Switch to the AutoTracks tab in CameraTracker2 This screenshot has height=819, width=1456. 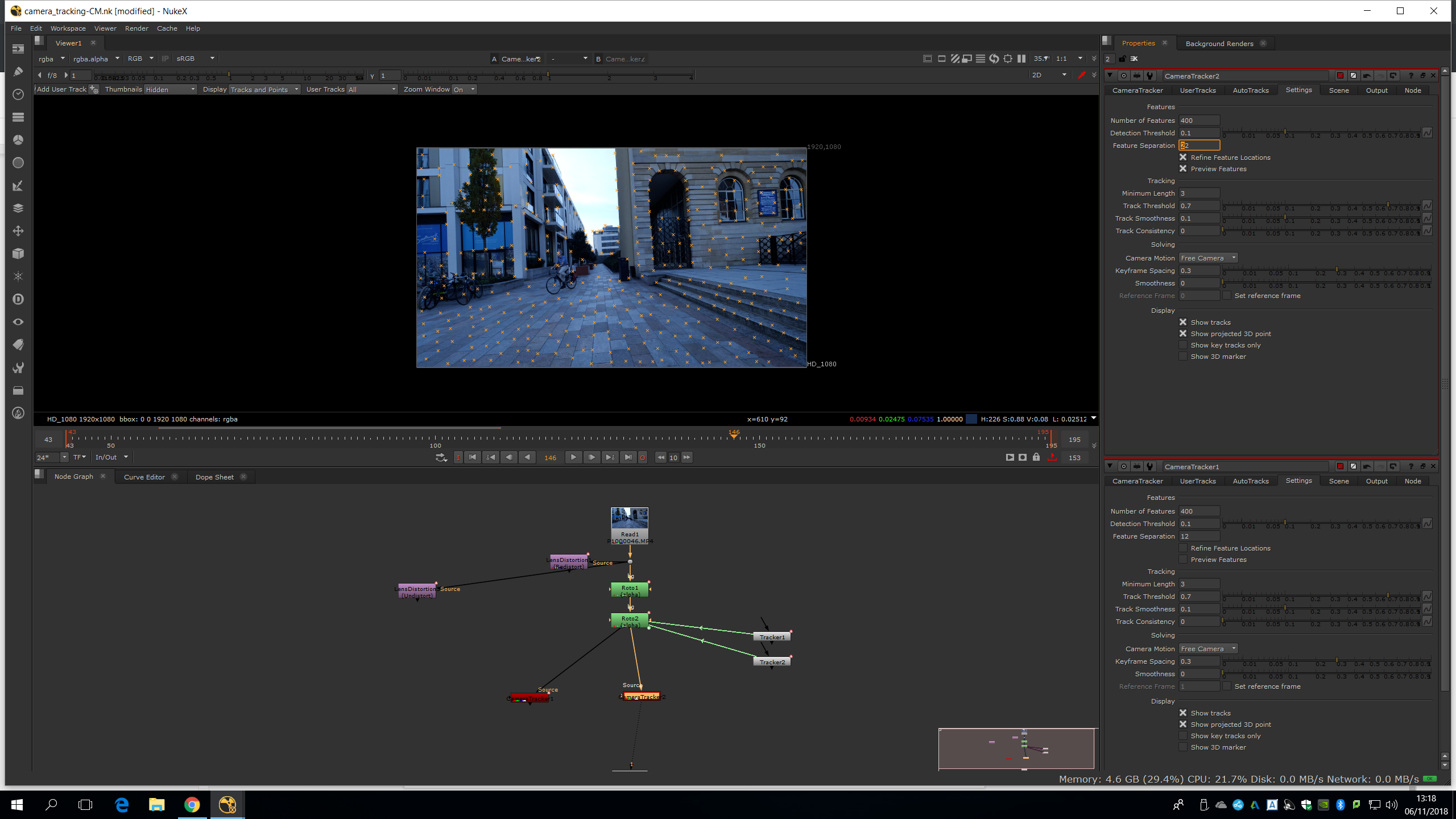[1250, 90]
